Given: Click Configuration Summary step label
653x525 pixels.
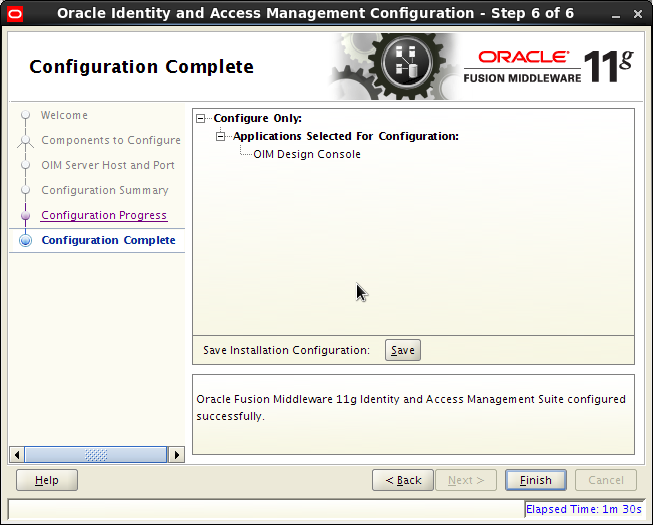Looking at the screenshot, I should (105, 190).
